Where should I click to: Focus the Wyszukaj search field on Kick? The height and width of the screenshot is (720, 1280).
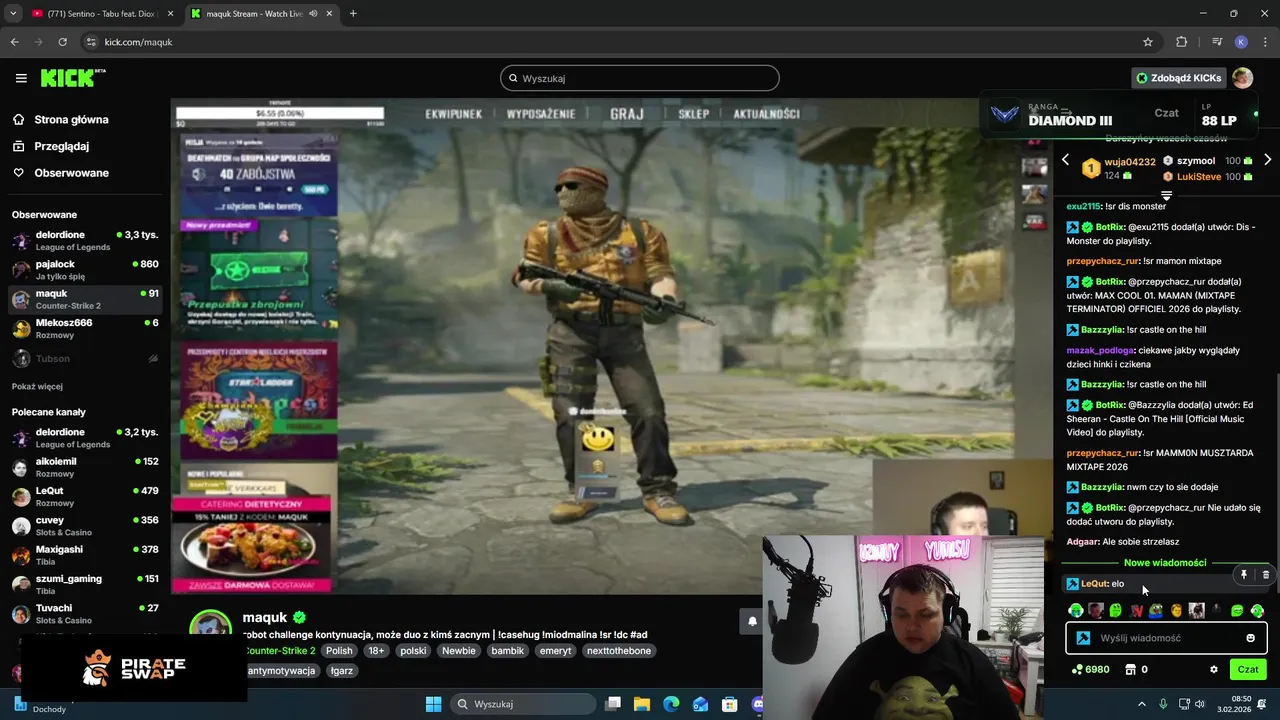coord(640,78)
